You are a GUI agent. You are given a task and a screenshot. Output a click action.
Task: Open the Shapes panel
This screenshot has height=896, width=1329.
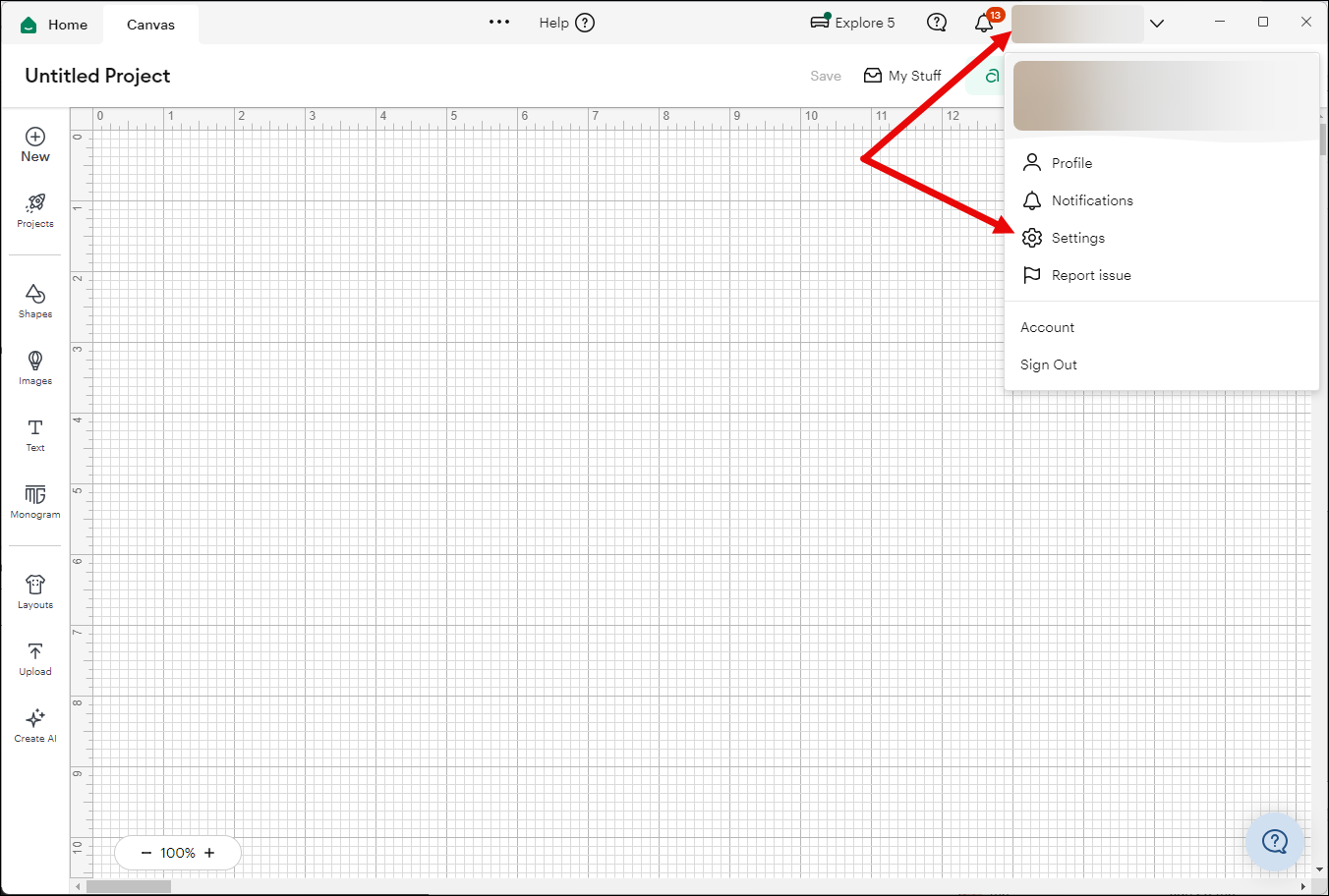(34, 300)
